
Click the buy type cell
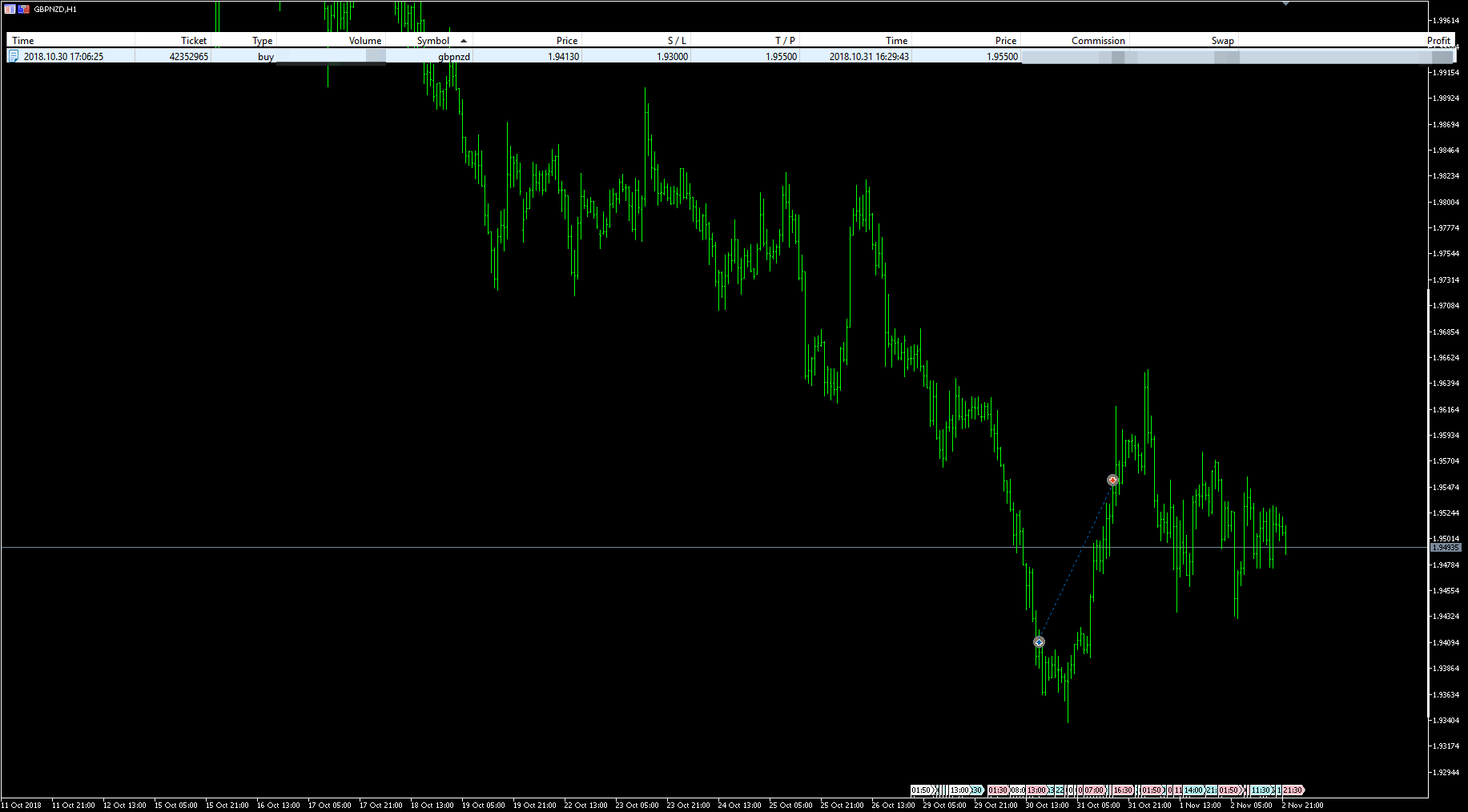click(266, 57)
